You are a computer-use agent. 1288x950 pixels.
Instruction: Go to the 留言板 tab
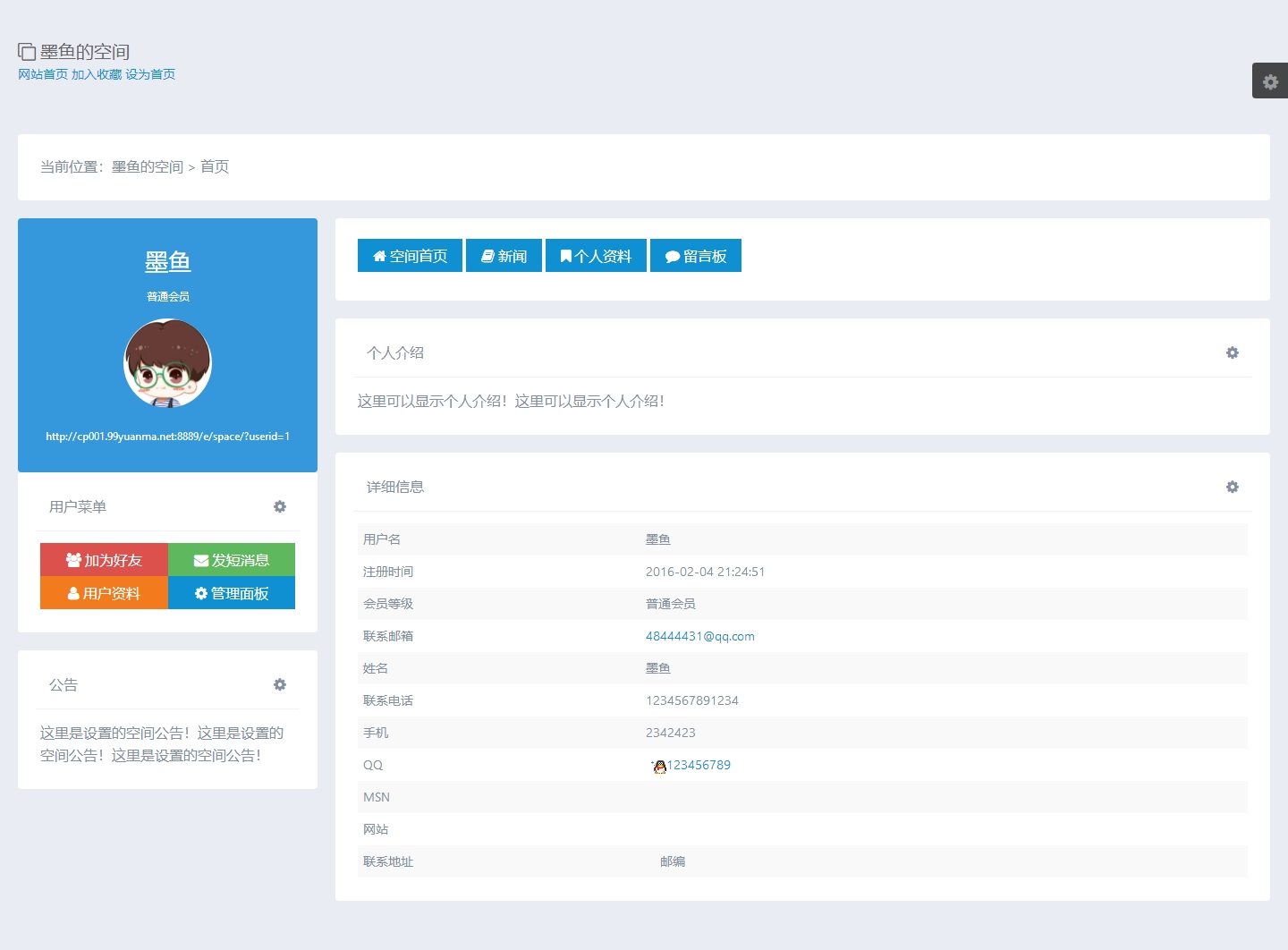(x=695, y=256)
